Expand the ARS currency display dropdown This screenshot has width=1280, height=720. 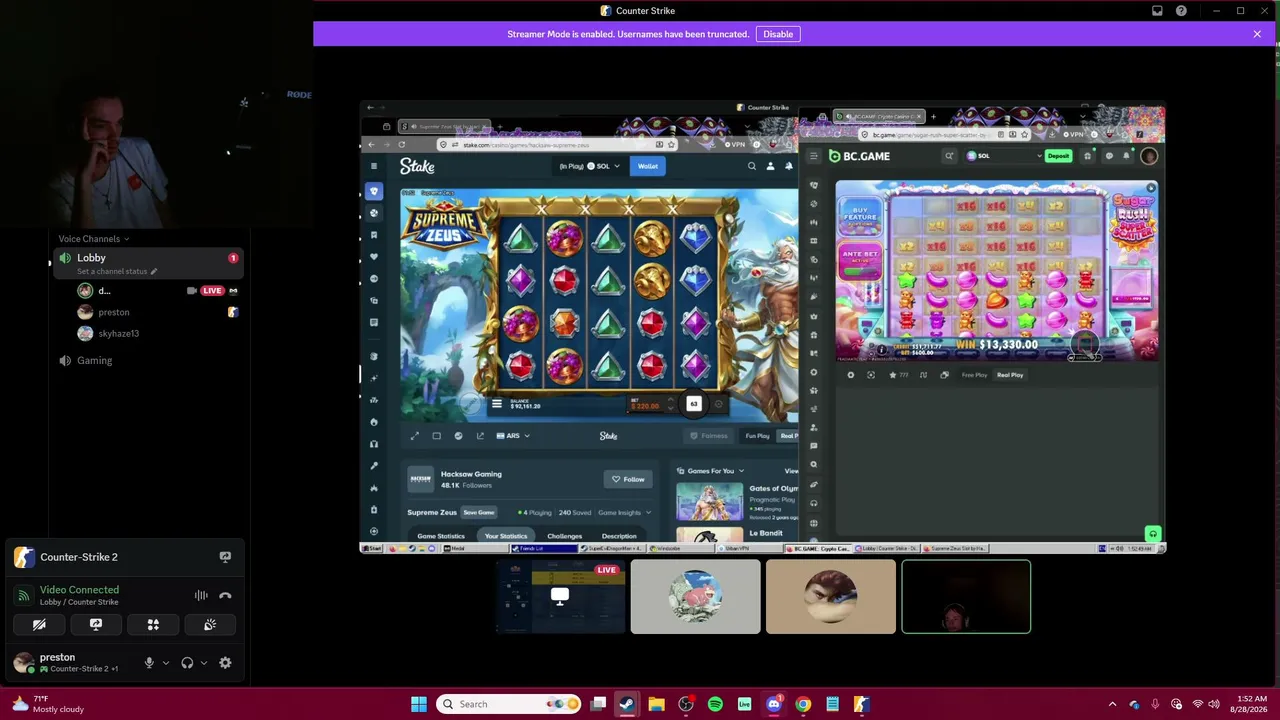click(x=513, y=436)
